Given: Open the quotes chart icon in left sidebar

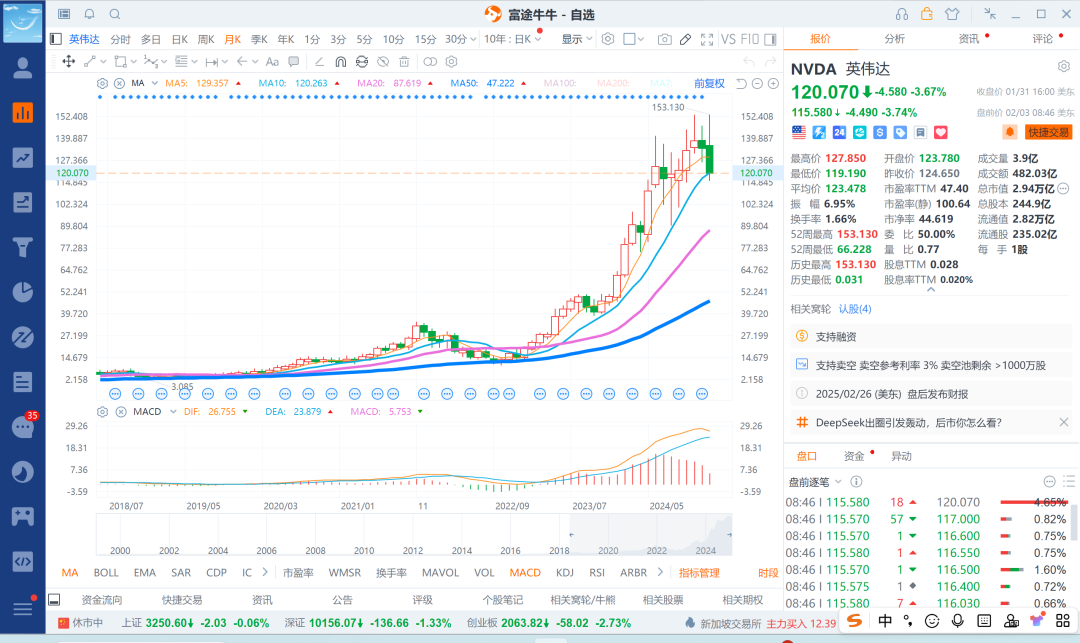Looking at the screenshot, I should (23, 112).
